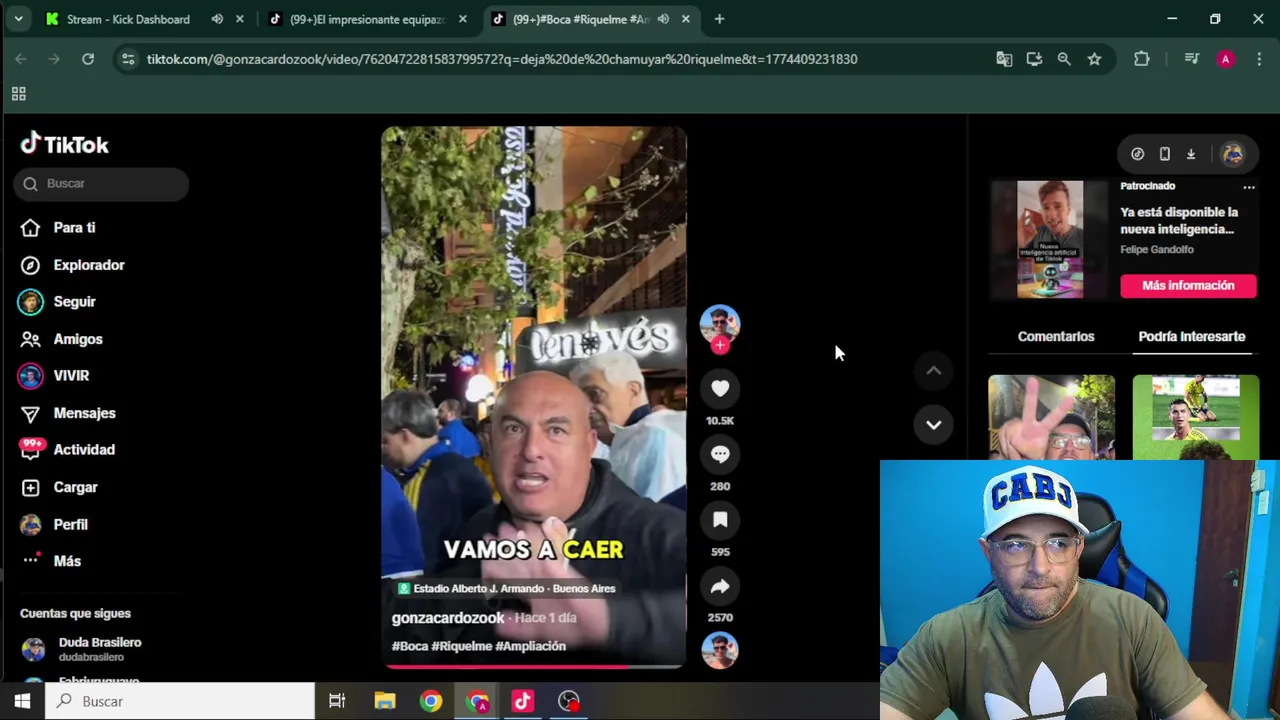Open the TikTok coins icon in top pill
Screen dimensions: 1280x720
(1137, 154)
